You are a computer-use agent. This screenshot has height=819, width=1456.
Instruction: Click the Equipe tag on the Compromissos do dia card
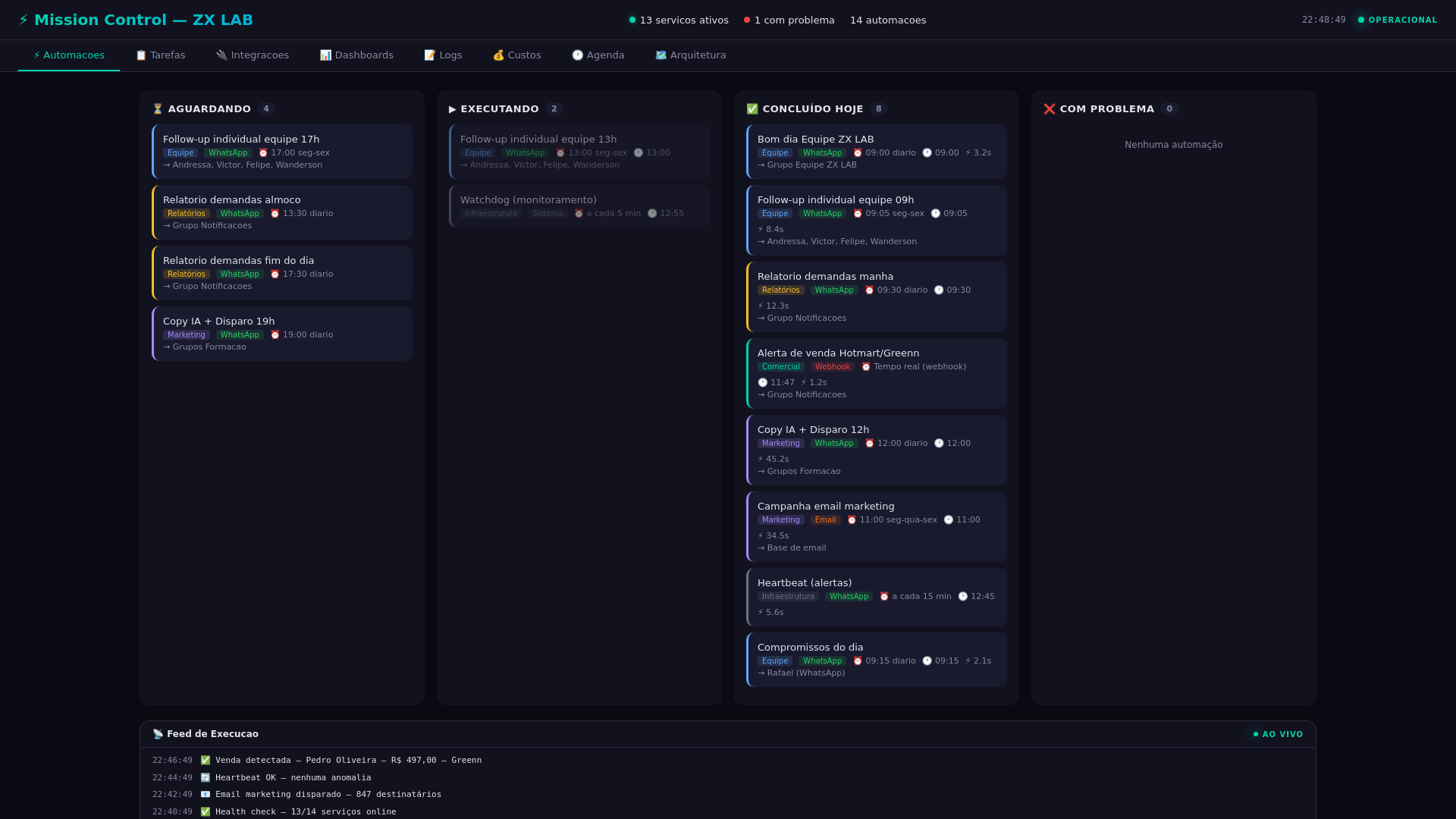coord(775,661)
